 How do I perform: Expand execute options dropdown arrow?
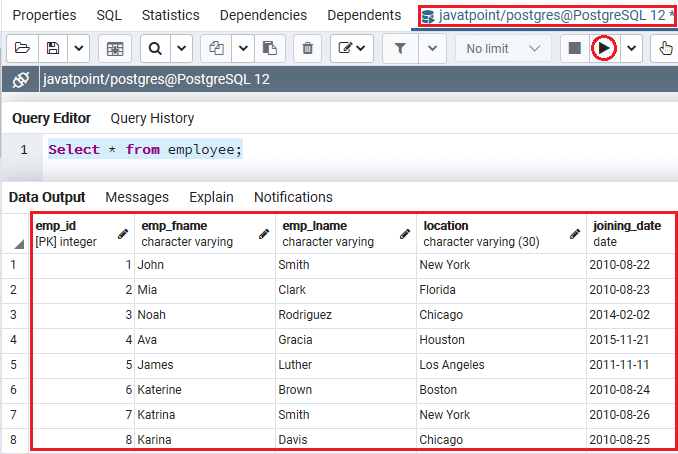(x=632, y=48)
